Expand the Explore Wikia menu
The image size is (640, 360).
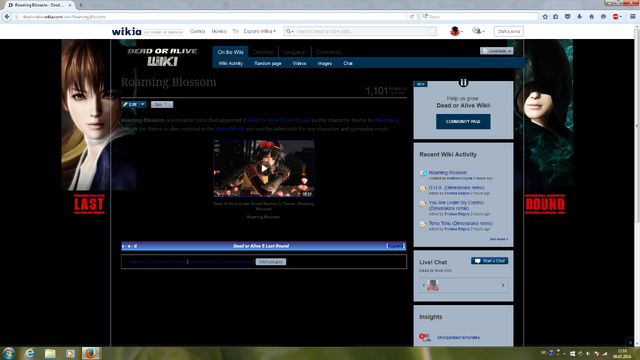(x=260, y=31)
